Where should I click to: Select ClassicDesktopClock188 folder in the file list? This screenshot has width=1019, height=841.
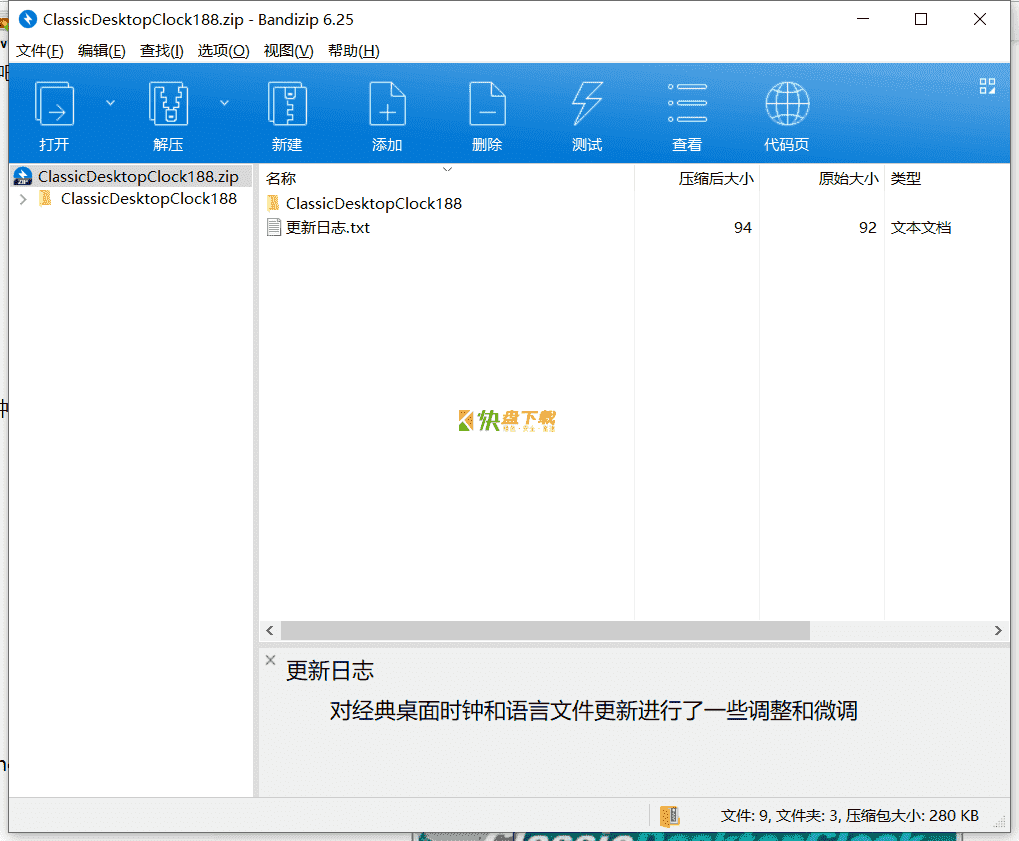point(374,203)
